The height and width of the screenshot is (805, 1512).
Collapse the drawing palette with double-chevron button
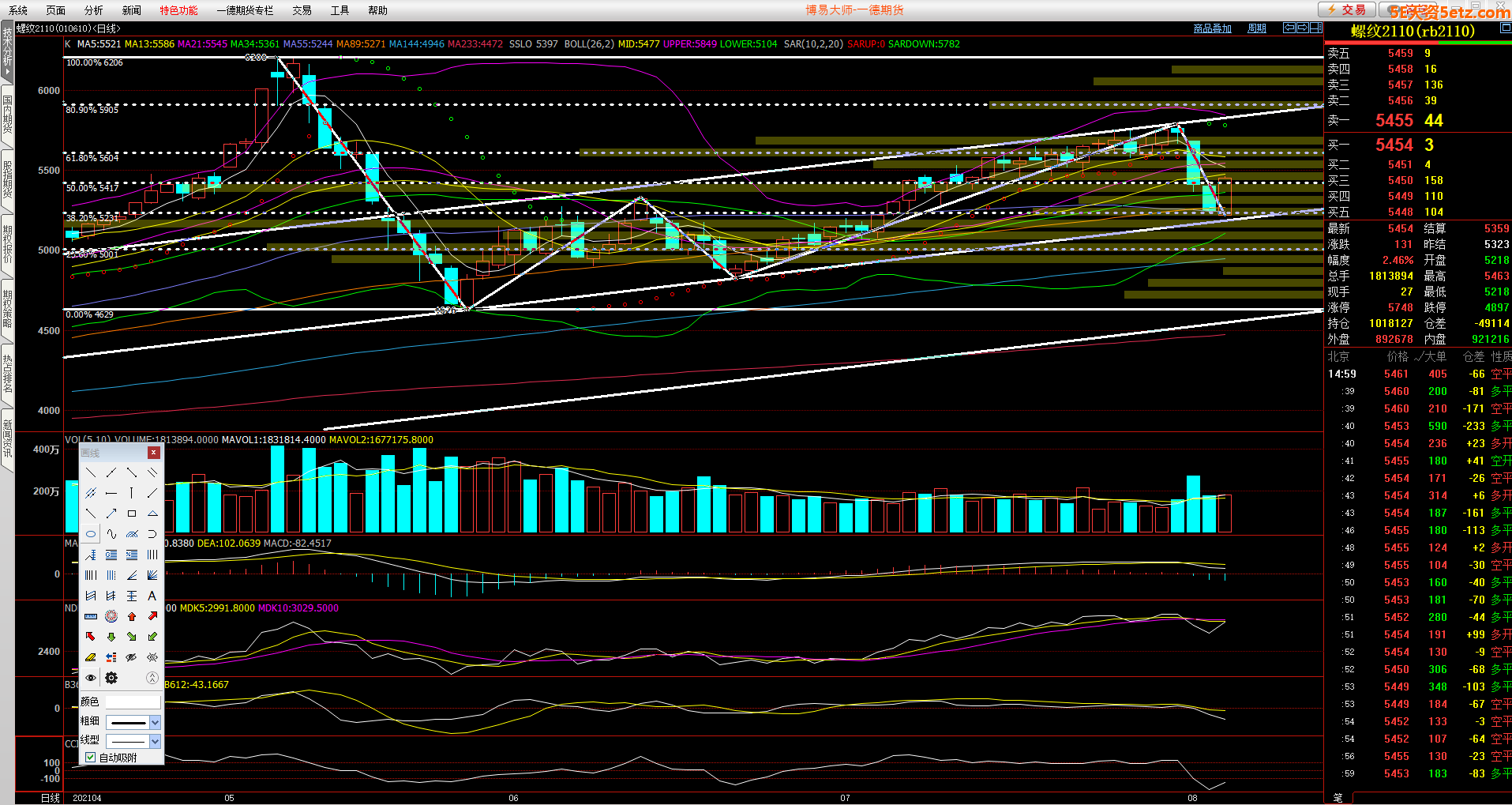(x=152, y=678)
